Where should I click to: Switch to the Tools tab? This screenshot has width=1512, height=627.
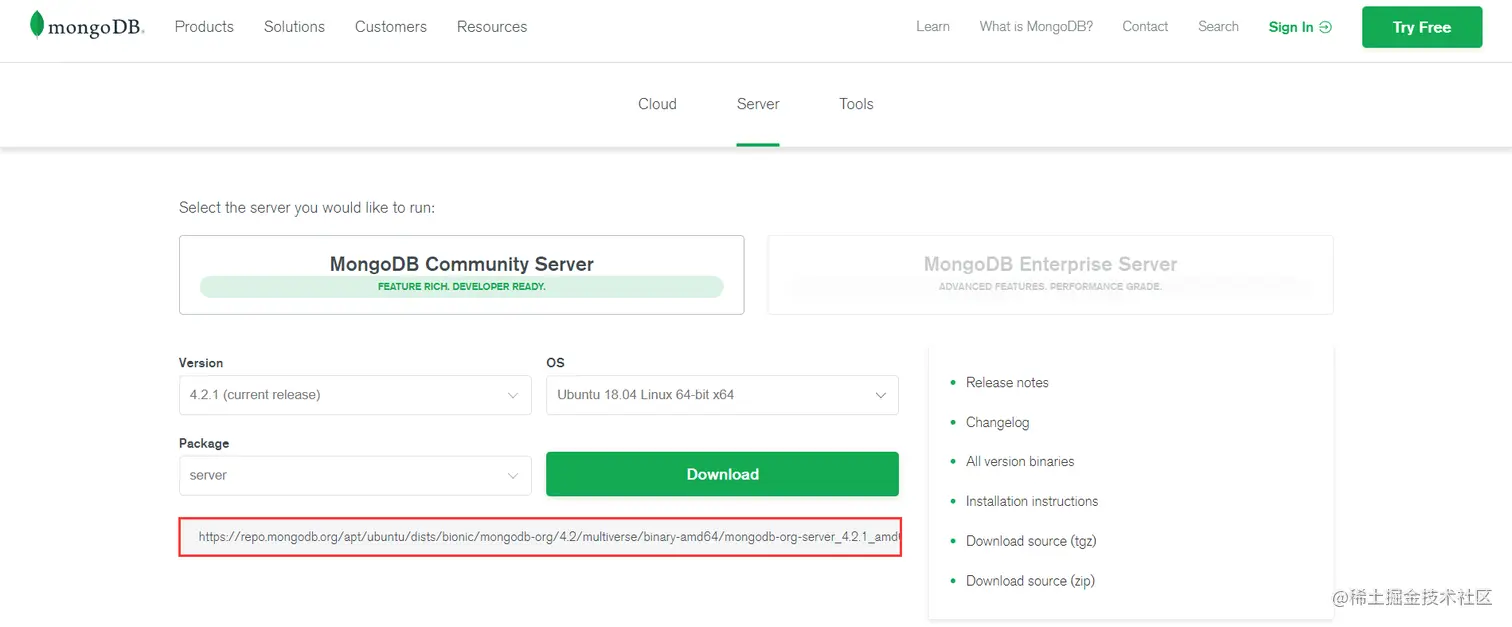[x=856, y=104]
